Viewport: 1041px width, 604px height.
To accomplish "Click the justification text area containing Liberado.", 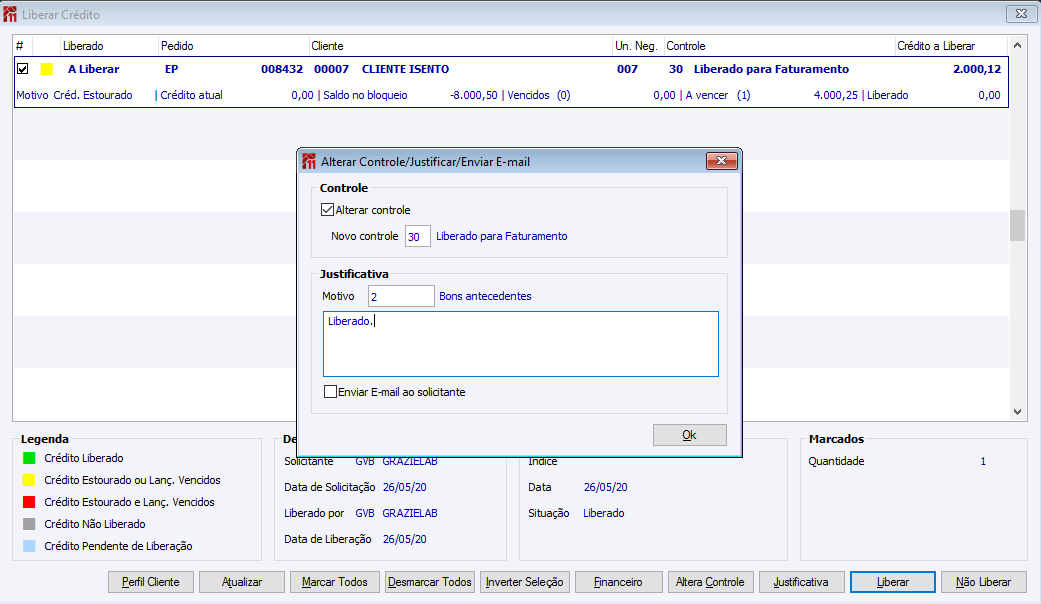I will (x=520, y=344).
